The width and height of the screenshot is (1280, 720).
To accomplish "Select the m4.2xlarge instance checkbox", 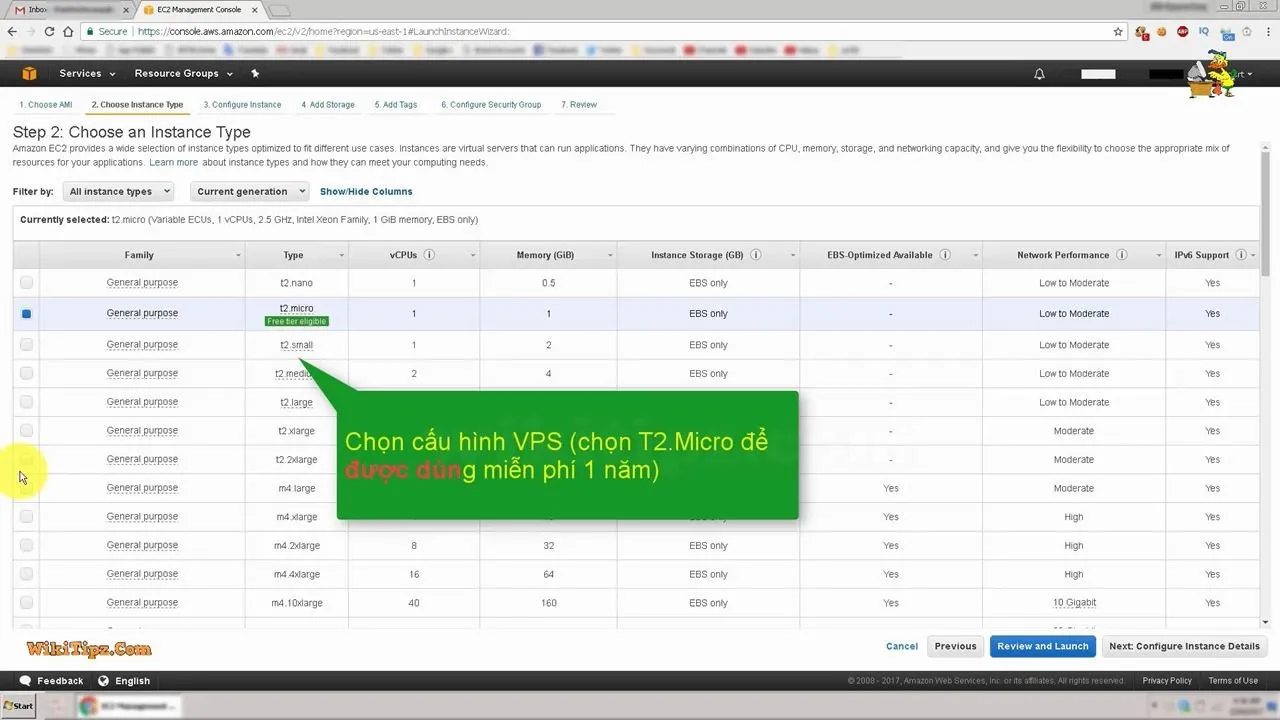I will [26, 545].
